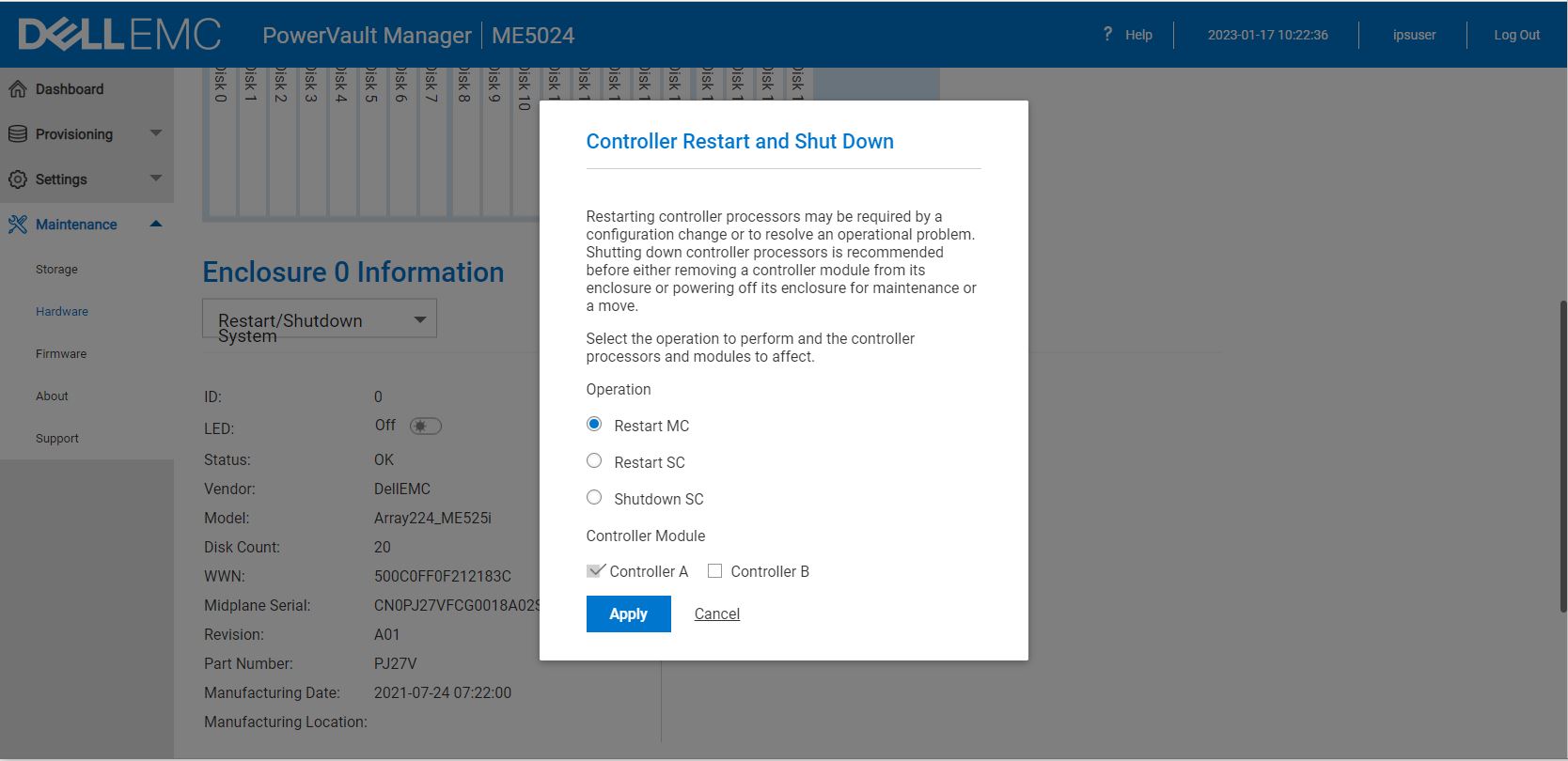Click the Help link
The width and height of the screenshot is (1568, 761).
coord(1138,35)
